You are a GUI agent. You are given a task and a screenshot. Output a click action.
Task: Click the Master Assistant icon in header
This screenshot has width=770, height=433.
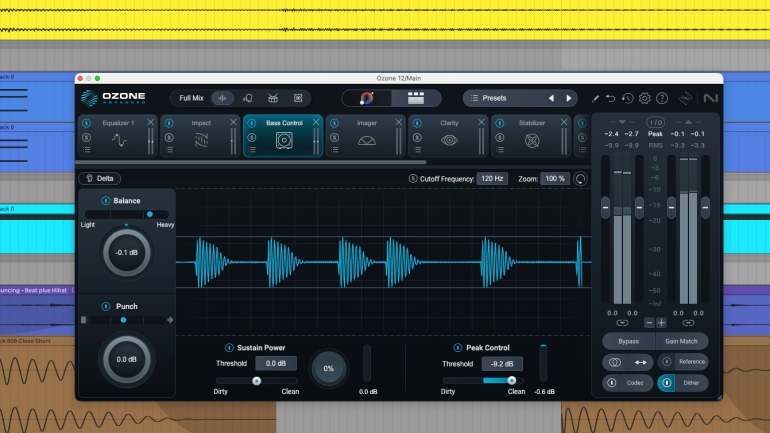[x=367, y=98]
